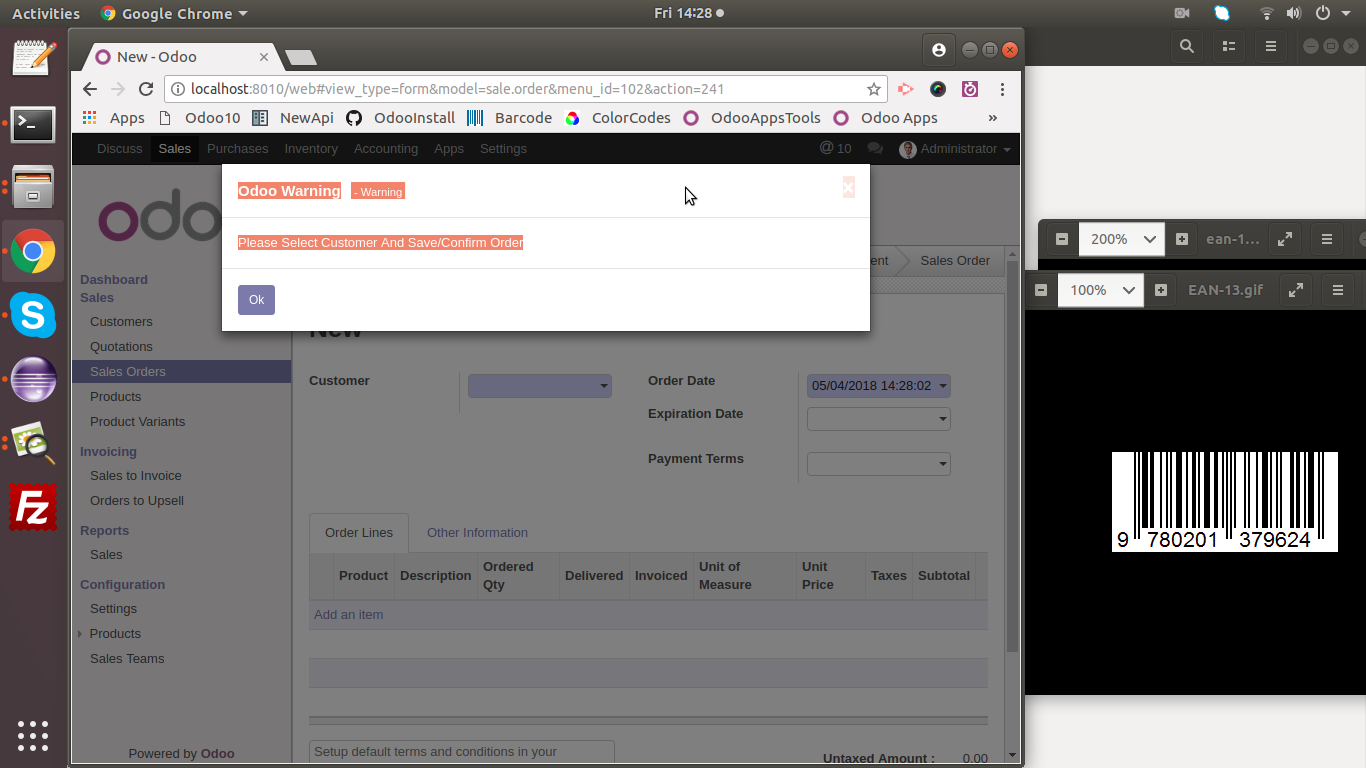Click the search icon in the background window

1187,46
